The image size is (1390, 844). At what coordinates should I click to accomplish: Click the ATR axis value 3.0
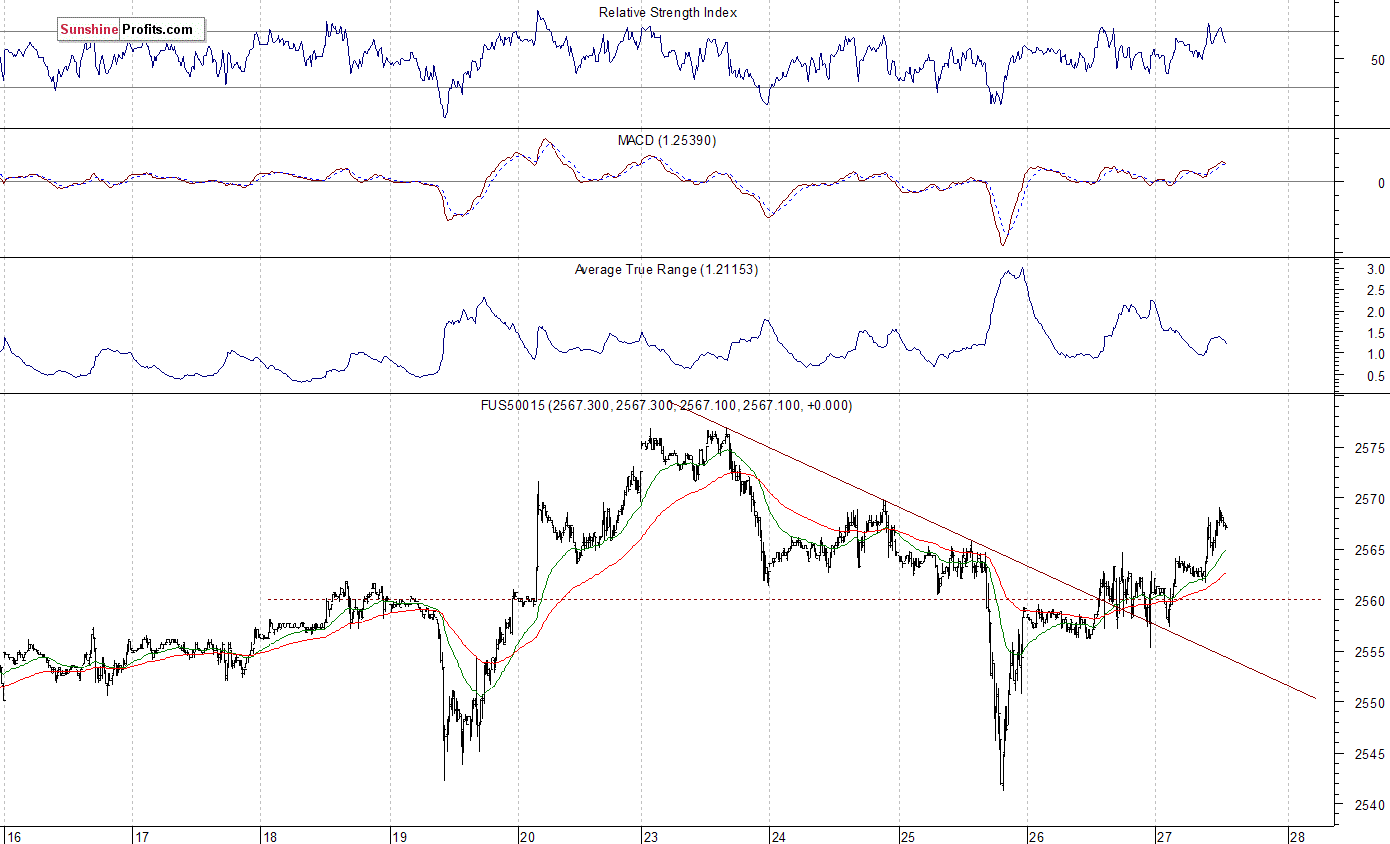pos(1376,270)
